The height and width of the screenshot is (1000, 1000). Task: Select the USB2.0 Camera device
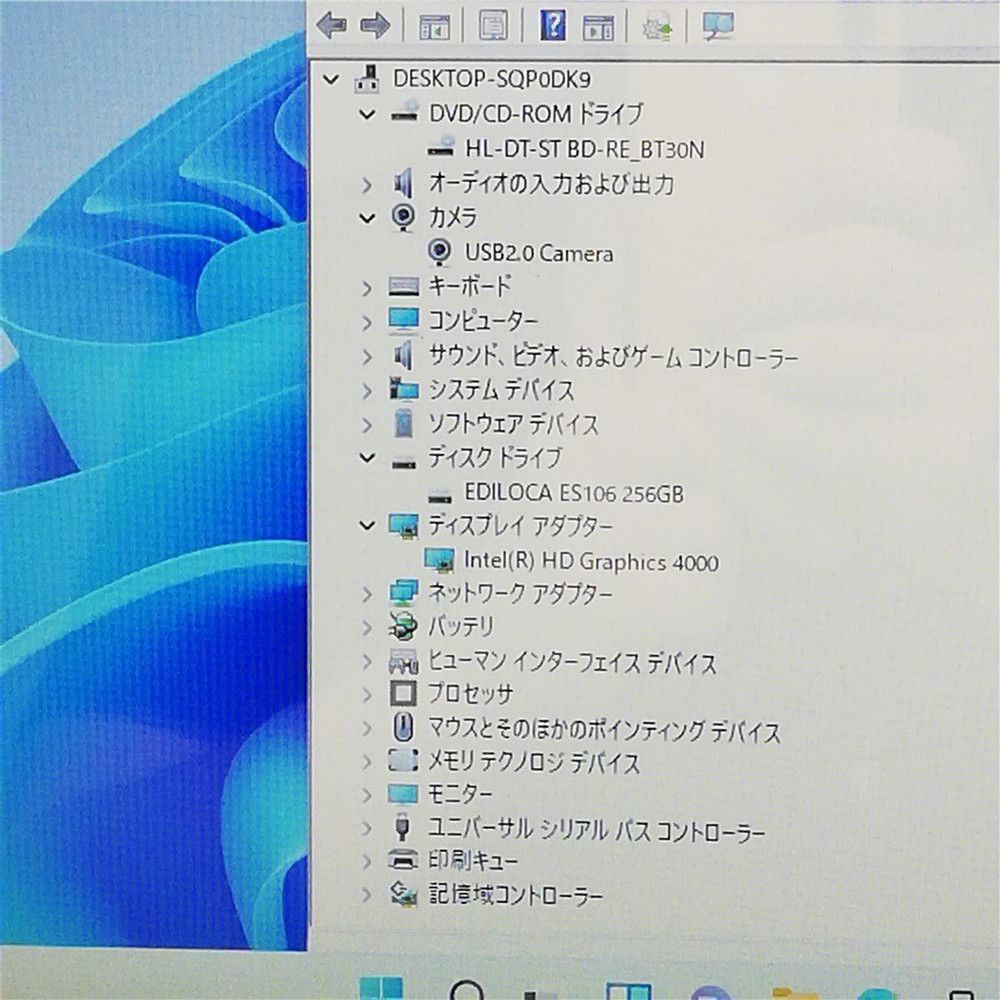tap(539, 253)
